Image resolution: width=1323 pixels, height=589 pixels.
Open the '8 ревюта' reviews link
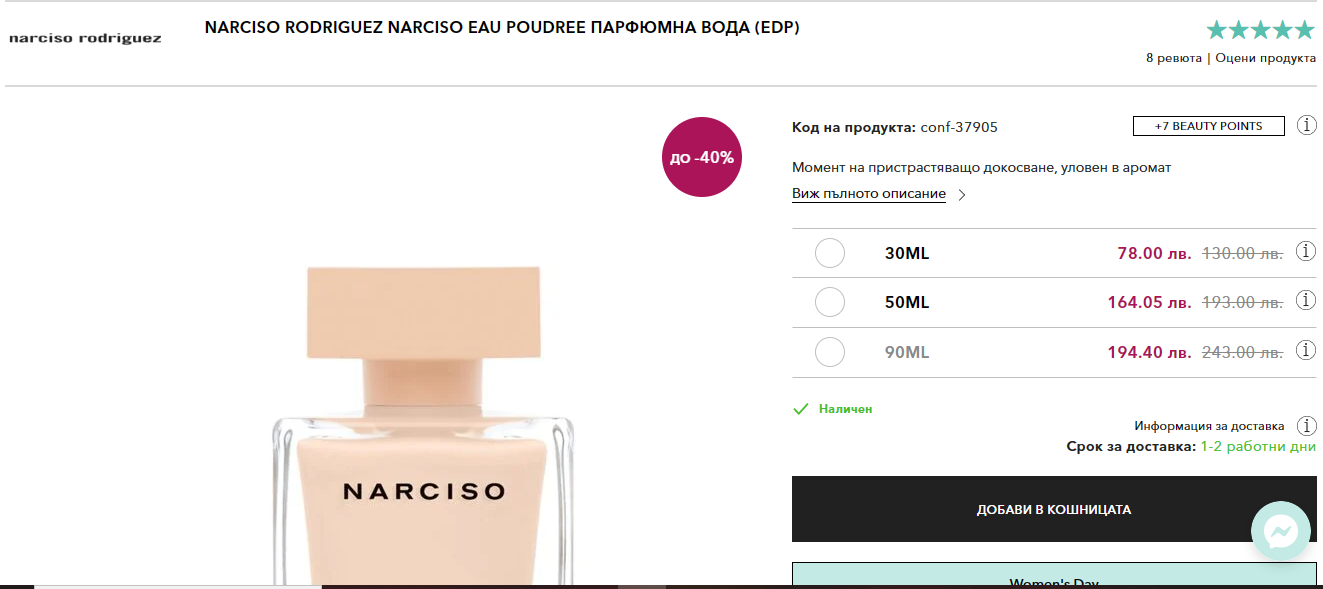point(1174,58)
